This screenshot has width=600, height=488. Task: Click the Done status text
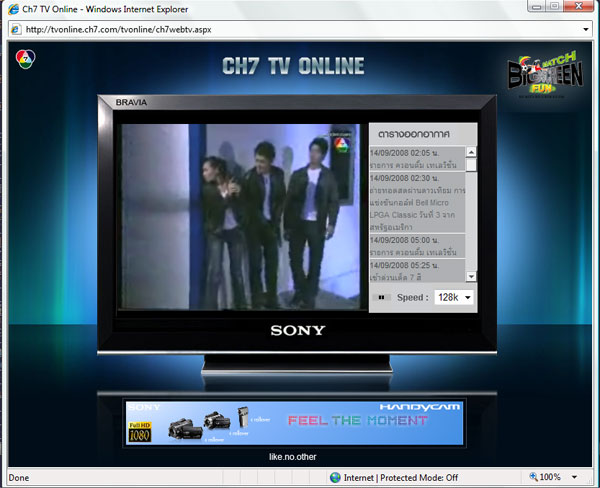[19, 478]
